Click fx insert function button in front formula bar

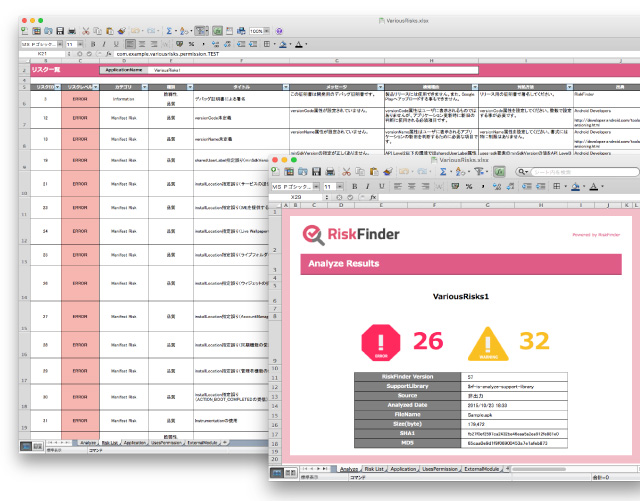point(373,197)
